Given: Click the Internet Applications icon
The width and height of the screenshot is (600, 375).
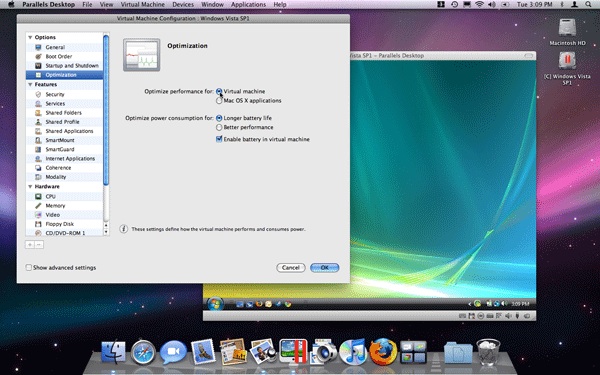Looking at the screenshot, I should (38, 159).
